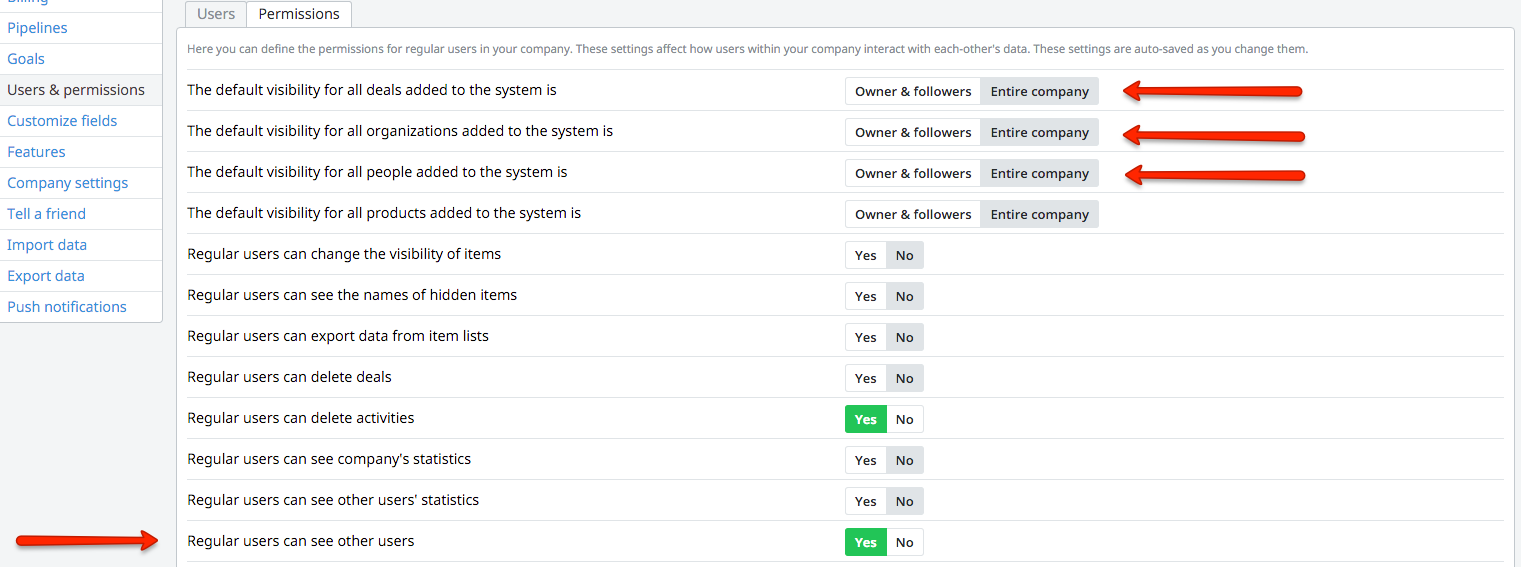1521x567 pixels.
Task: Switch to the Users tab
Action: click(x=216, y=14)
